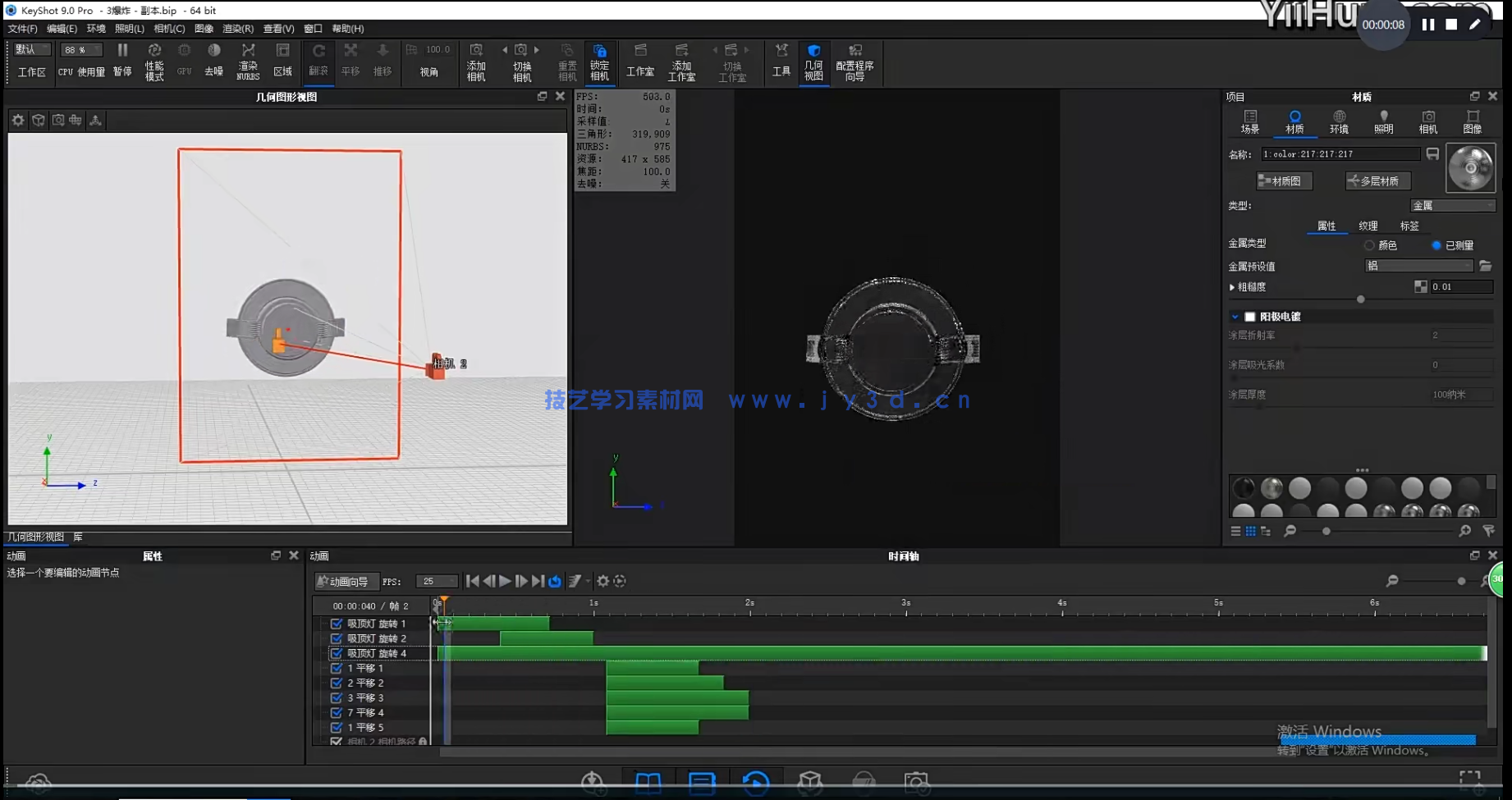Open timeline settings gear icon
1512x800 pixels.
coord(603,581)
